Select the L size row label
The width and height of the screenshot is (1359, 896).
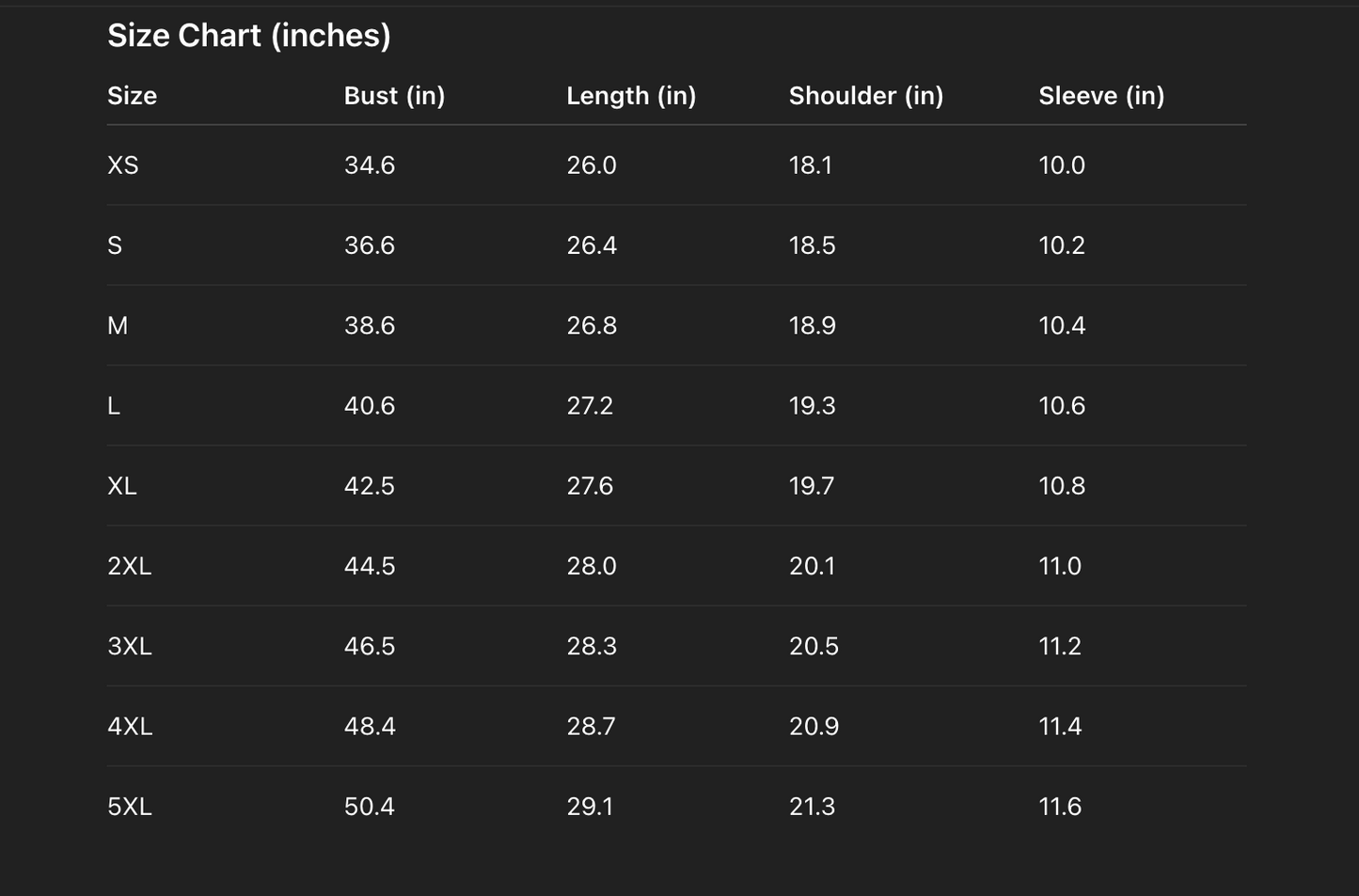coord(114,406)
